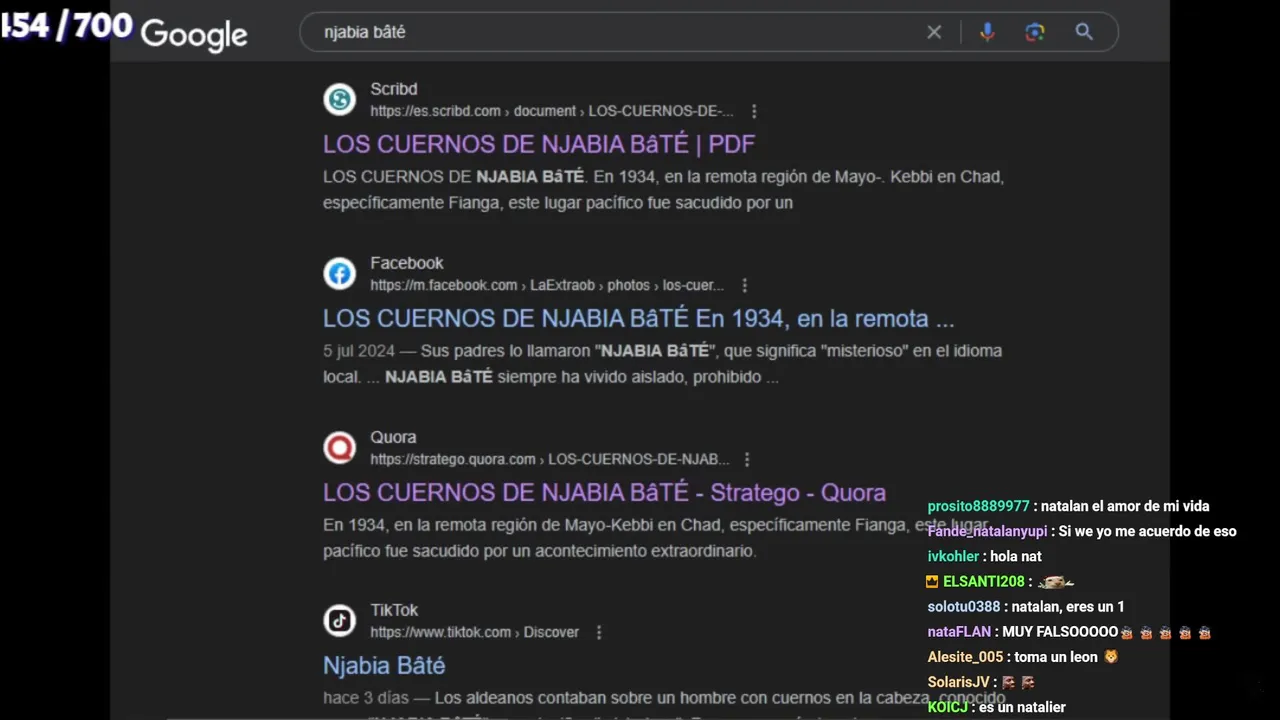The height and width of the screenshot is (720, 1280).
Task: Click the Facebook site name
Action: coord(406,263)
